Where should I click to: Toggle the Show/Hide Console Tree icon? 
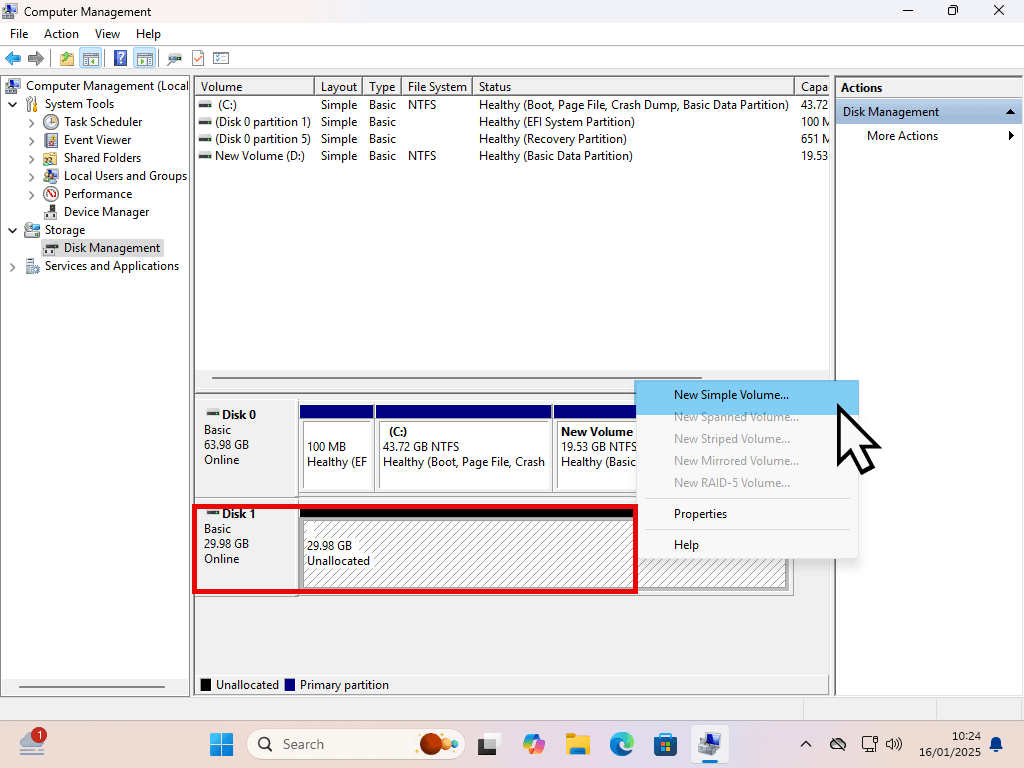click(91, 59)
